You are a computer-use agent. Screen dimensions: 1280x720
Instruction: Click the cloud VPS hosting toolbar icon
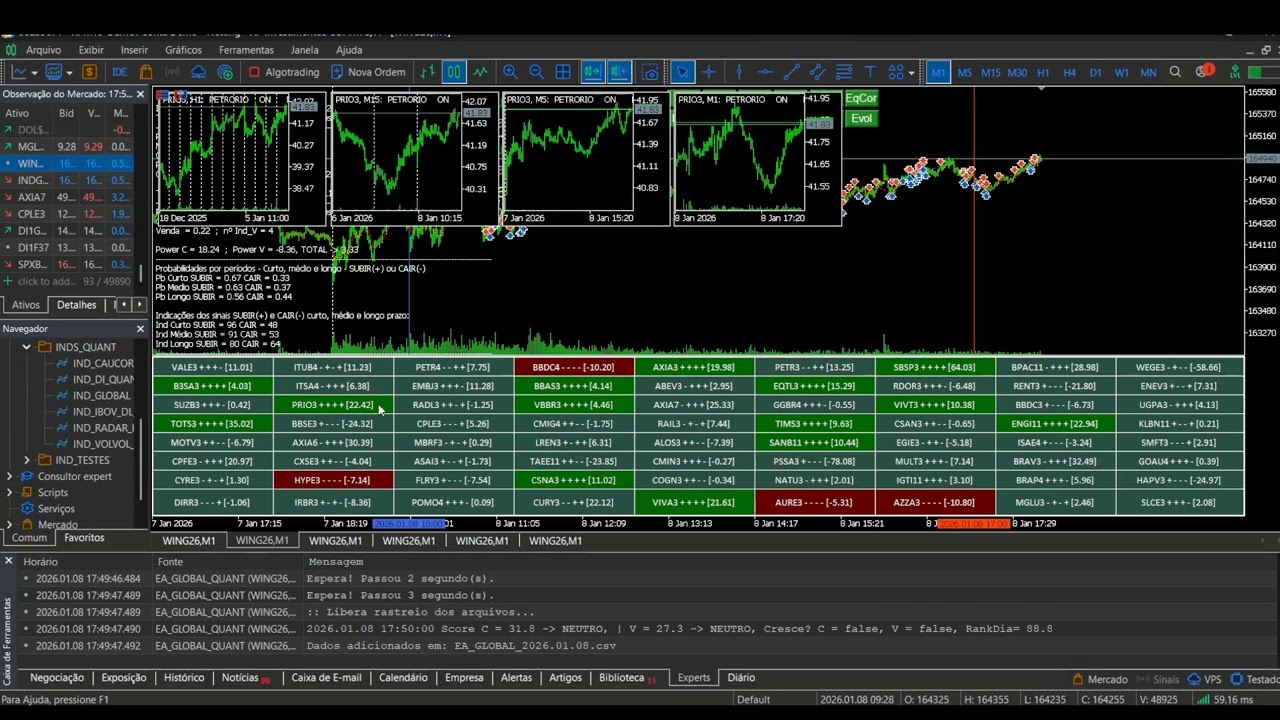(199, 72)
